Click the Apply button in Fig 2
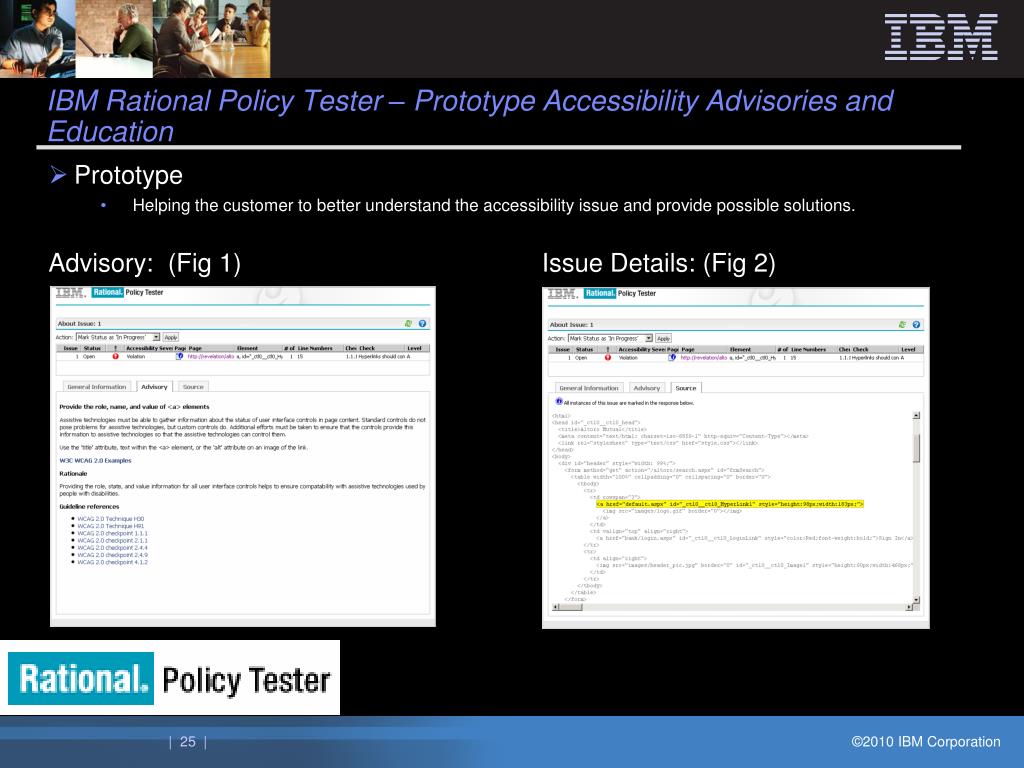 click(664, 338)
